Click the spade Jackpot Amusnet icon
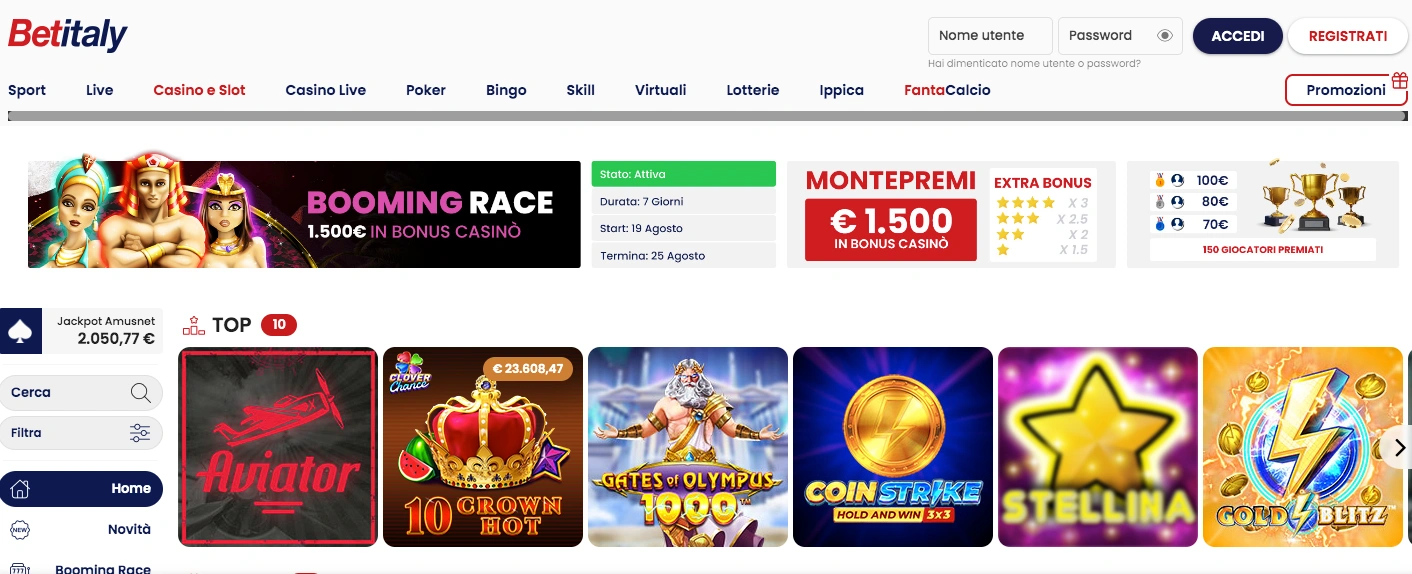The height and width of the screenshot is (574, 1412). coord(21,331)
